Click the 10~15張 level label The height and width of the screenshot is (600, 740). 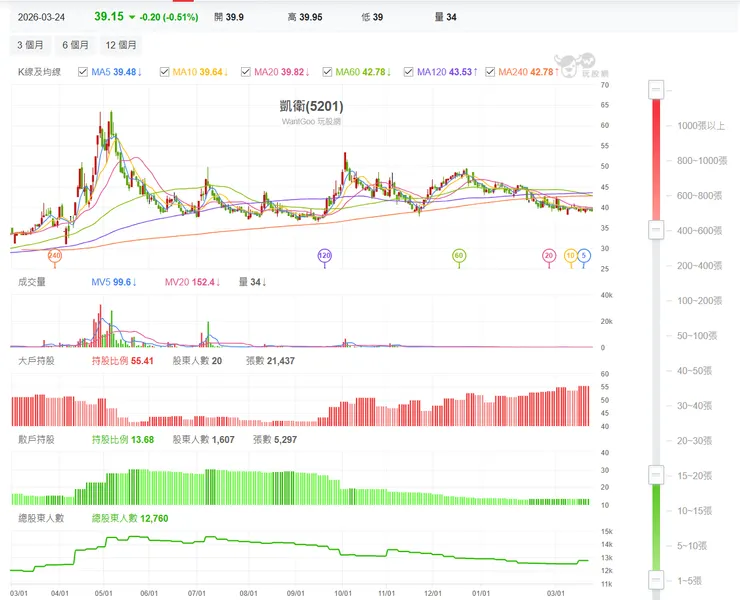(694, 511)
